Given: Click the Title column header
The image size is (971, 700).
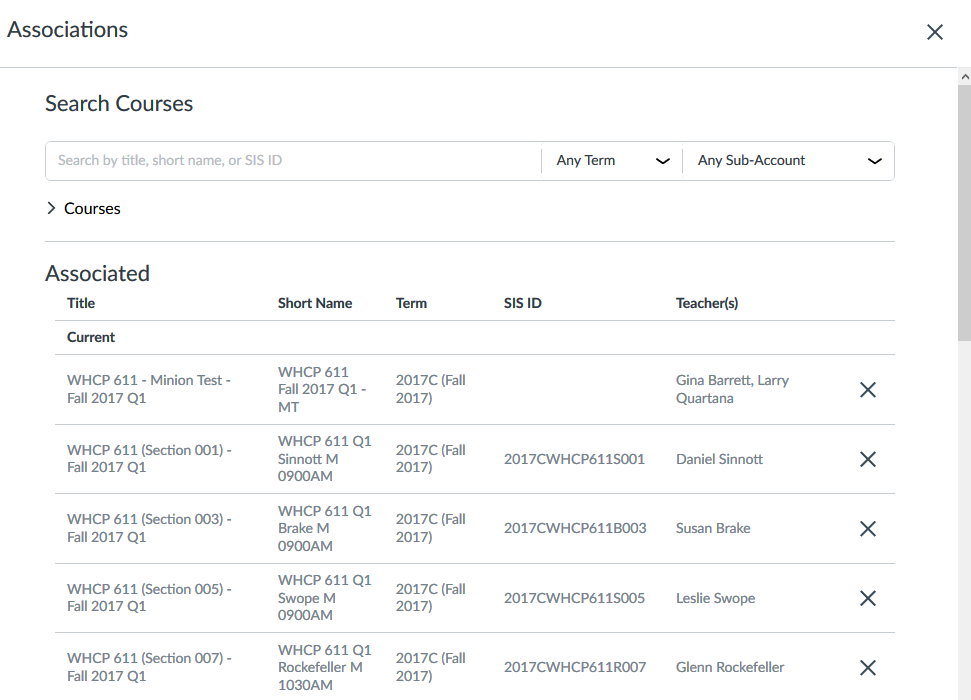Looking at the screenshot, I should point(80,303).
